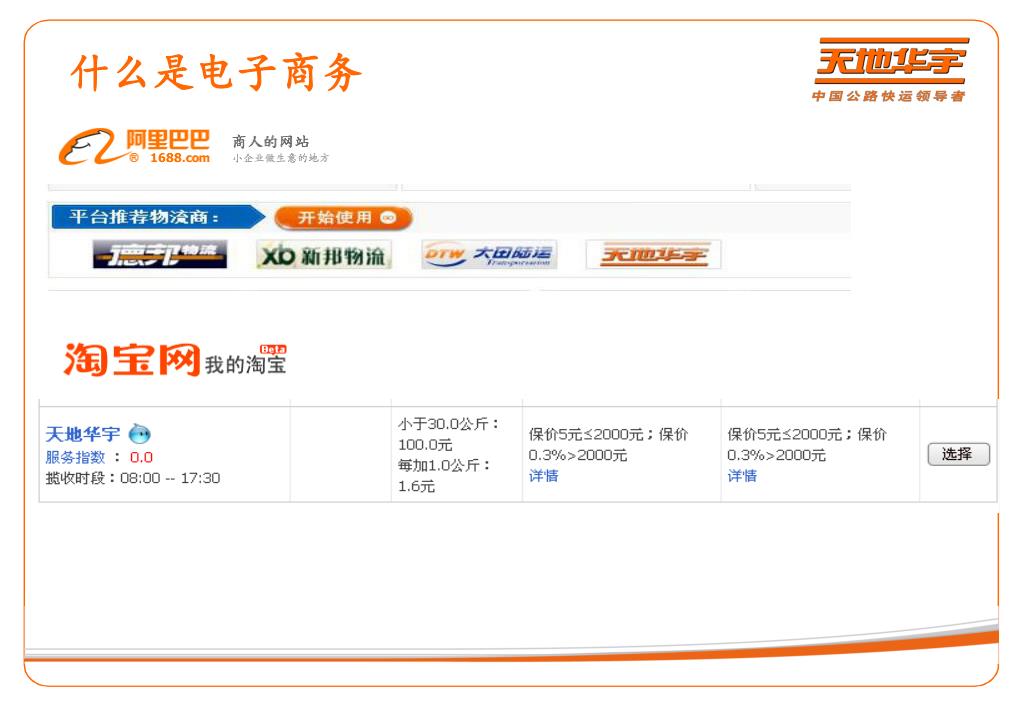Select the 大田陆运 DTW logo

pos(489,254)
